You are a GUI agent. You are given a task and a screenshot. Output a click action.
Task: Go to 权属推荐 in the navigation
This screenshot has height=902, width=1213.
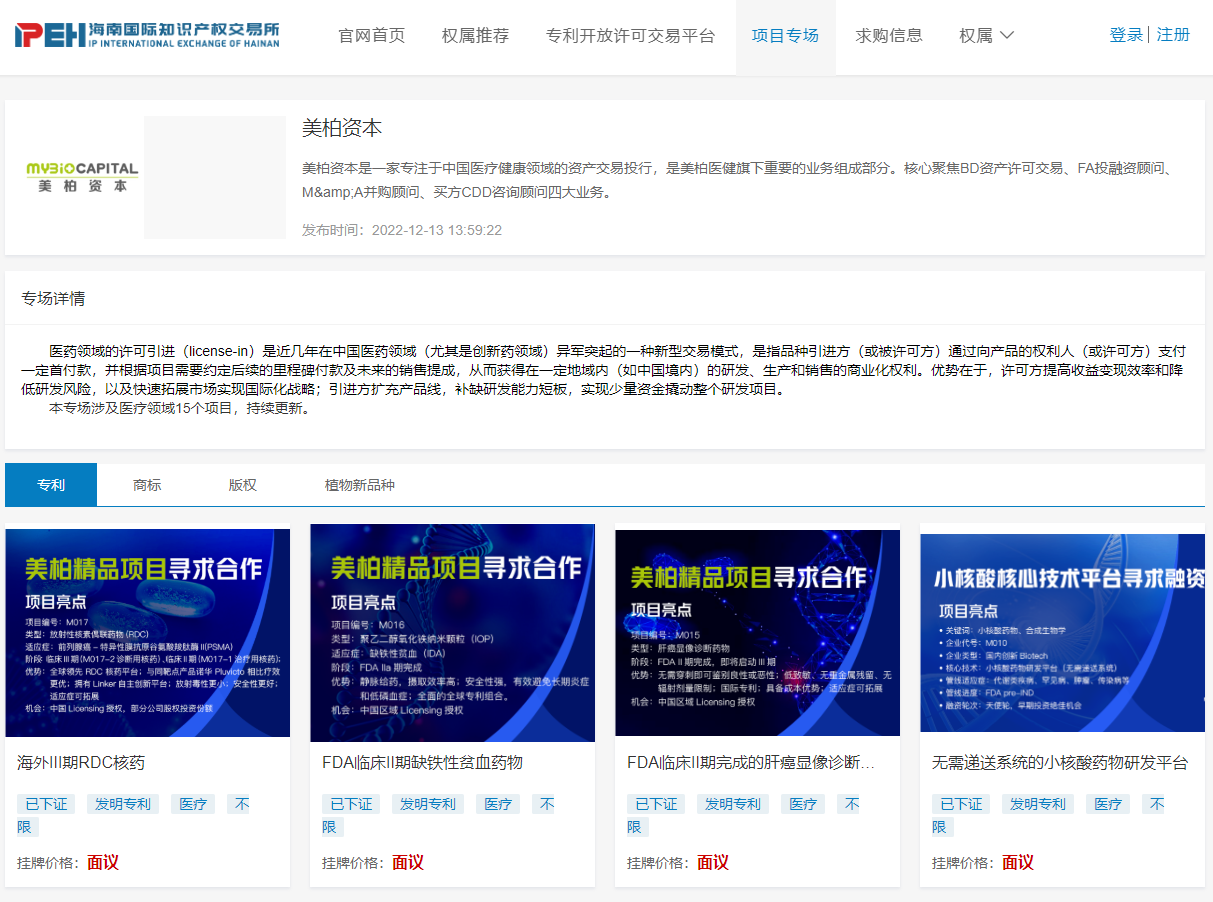(475, 36)
